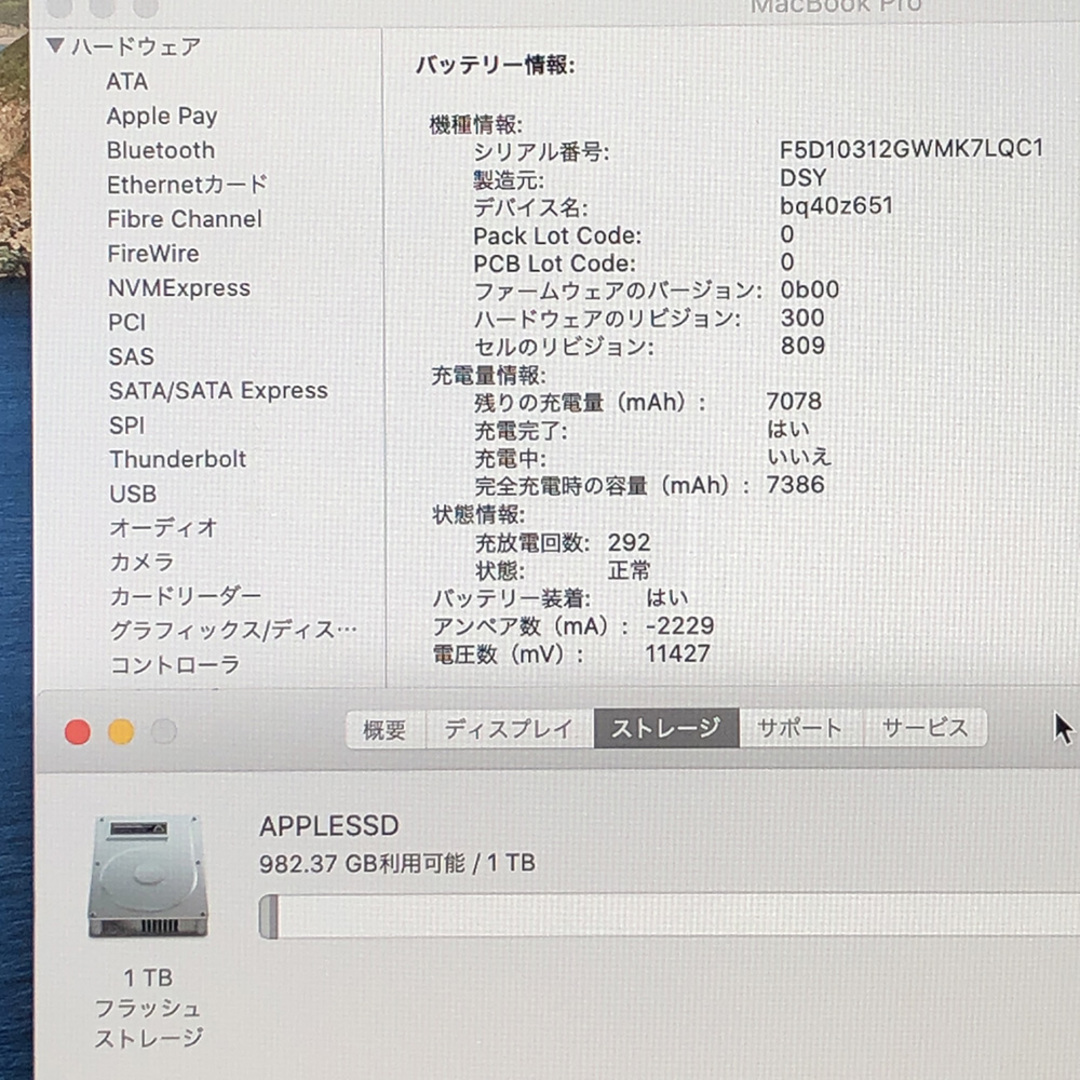Open Thunderbolt hardware entry
Image resolution: width=1080 pixels, height=1080 pixels.
pos(178,459)
